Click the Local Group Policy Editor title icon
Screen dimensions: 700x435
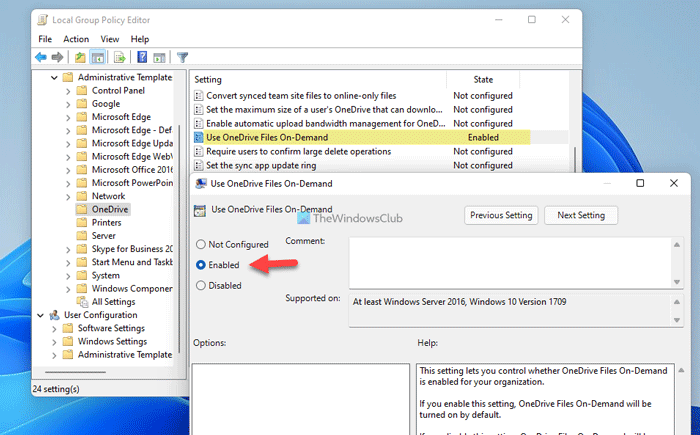42,20
